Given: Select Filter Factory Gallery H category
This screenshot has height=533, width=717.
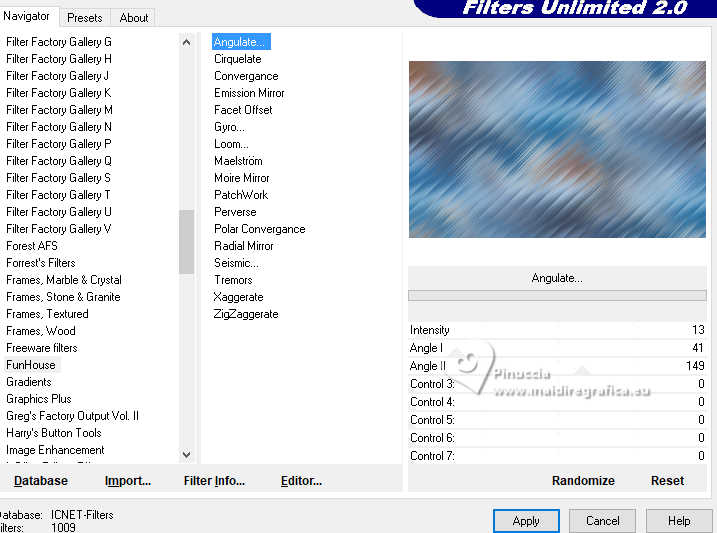Looking at the screenshot, I should [x=59, y=59].
